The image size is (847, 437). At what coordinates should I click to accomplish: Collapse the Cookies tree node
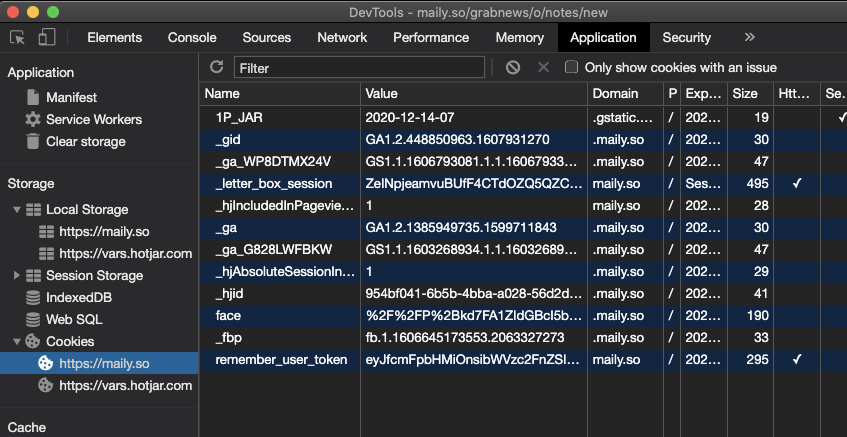[17, 341]
